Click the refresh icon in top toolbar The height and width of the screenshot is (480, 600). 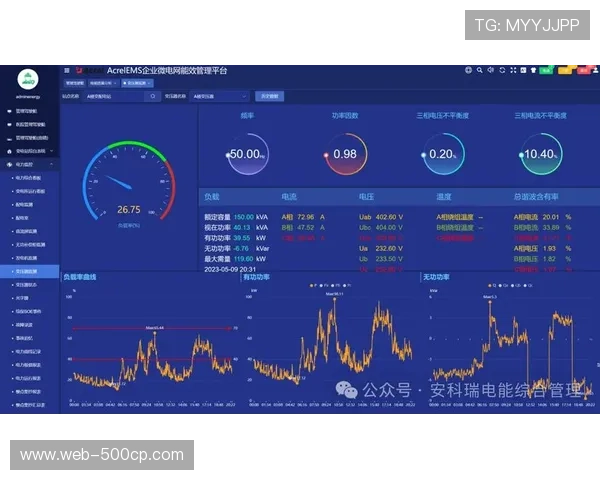tap(504, 71)
